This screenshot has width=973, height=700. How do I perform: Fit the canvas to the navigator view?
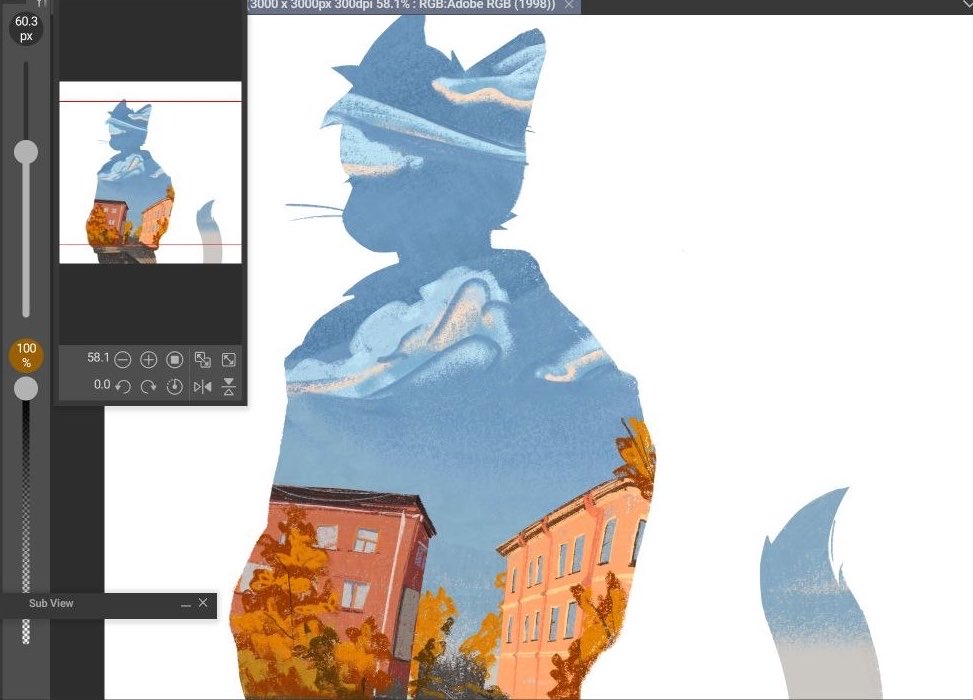point(202,359)
